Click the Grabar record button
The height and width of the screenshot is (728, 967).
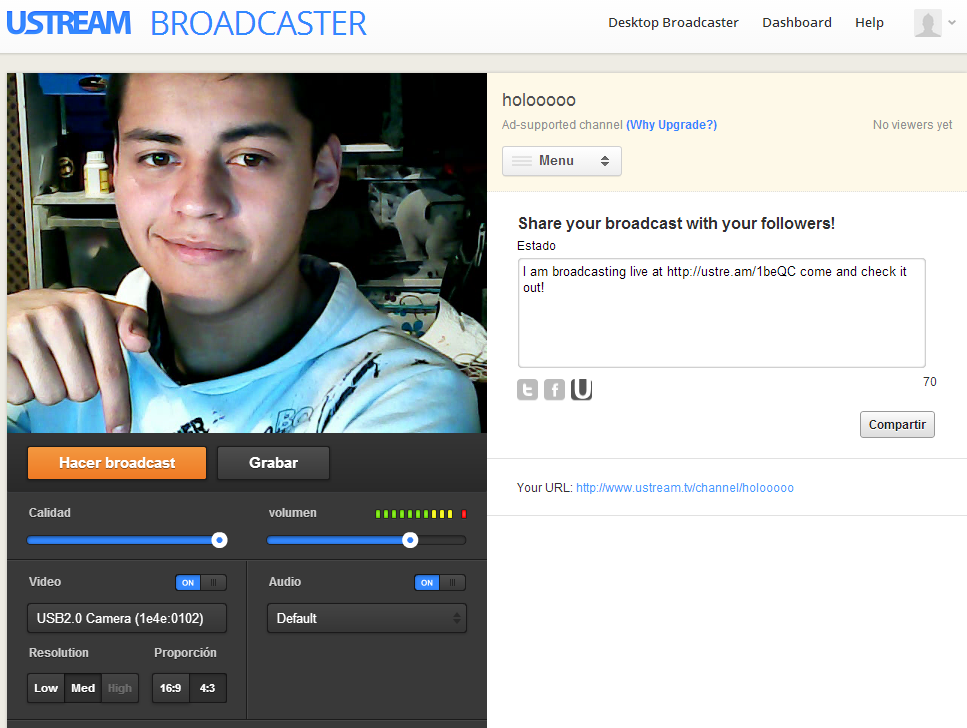coord(273,463)
